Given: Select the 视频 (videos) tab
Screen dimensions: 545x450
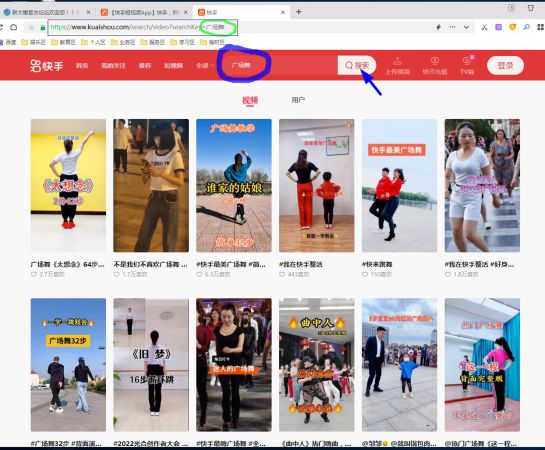Looking at the screenshot, I should pos(250,100).
